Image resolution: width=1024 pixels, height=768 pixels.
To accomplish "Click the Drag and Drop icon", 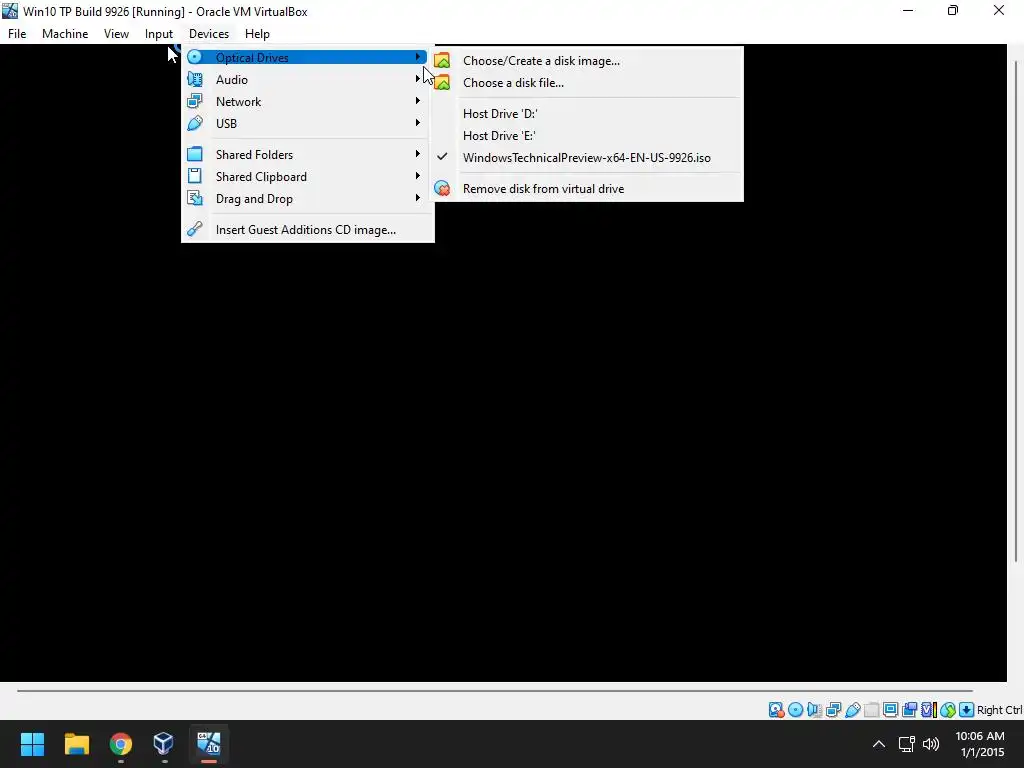I will pos(195,199).
